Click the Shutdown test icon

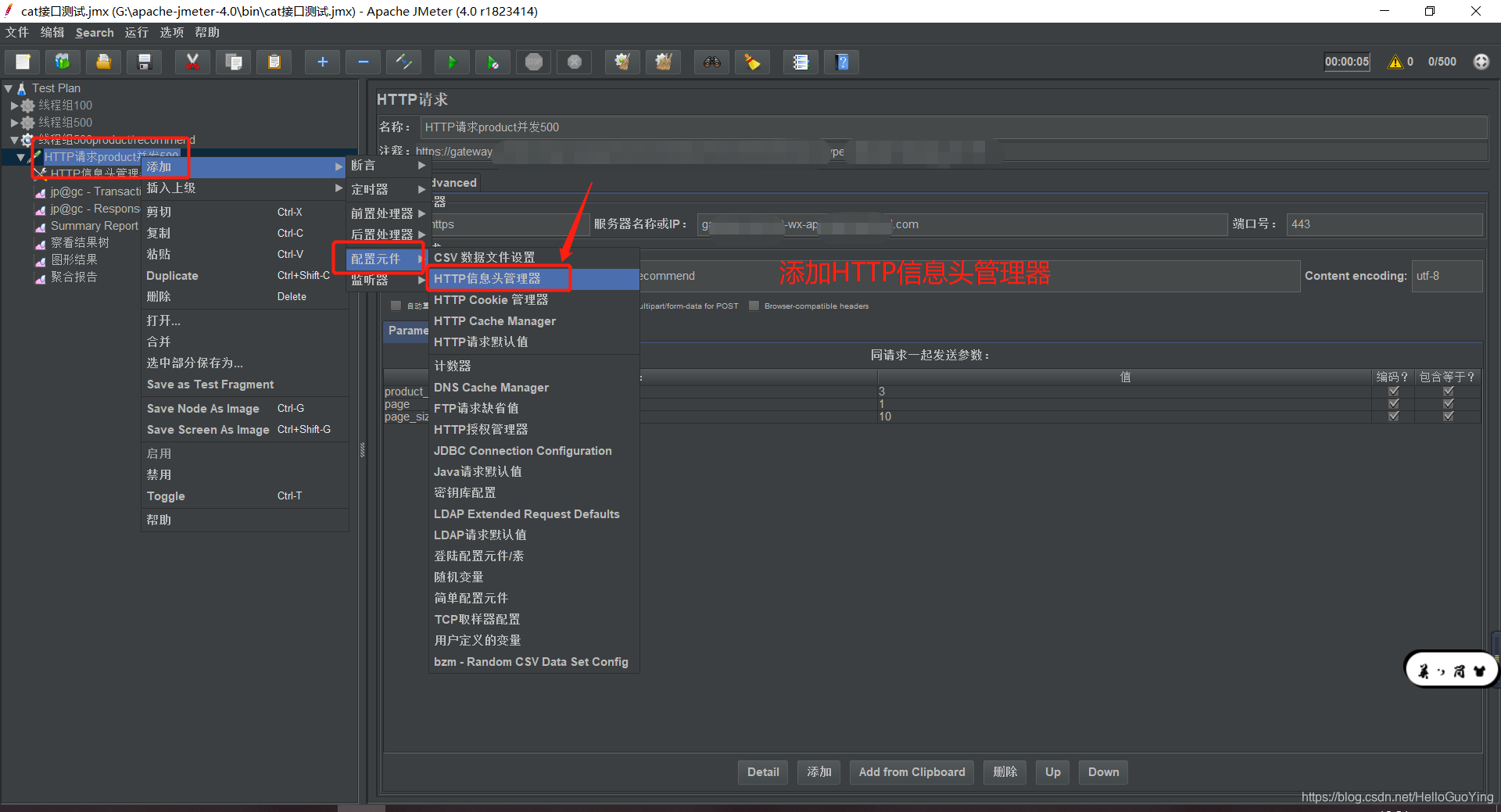pos(575,62)
